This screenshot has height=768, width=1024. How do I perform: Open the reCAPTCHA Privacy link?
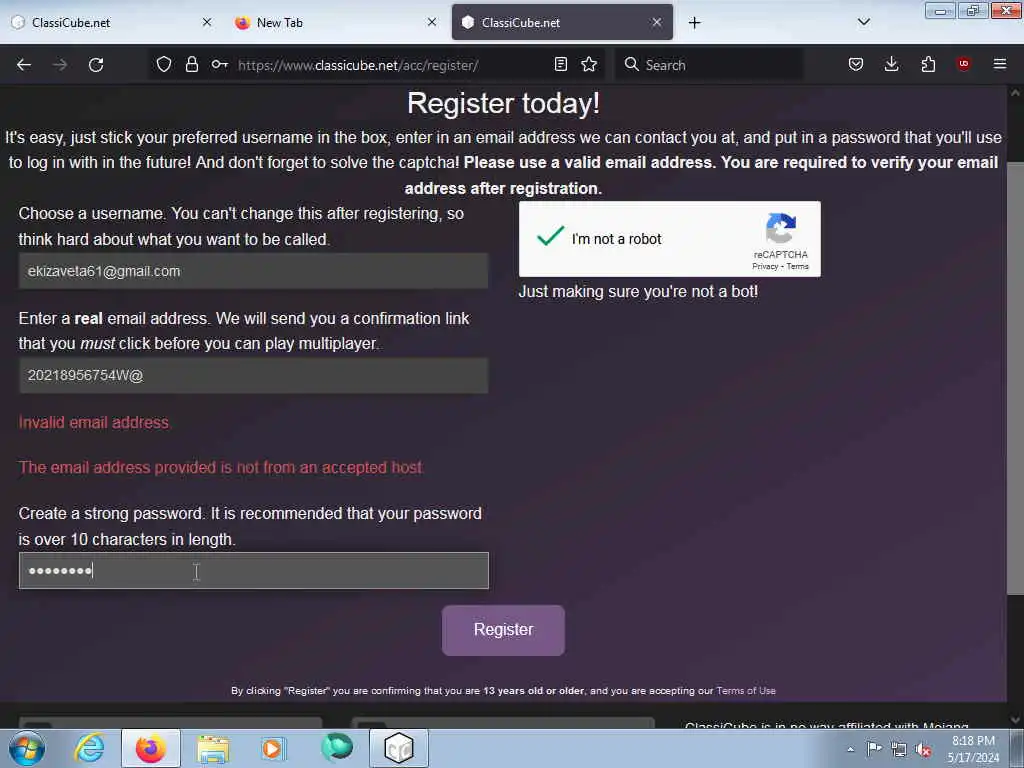[765, 266]
